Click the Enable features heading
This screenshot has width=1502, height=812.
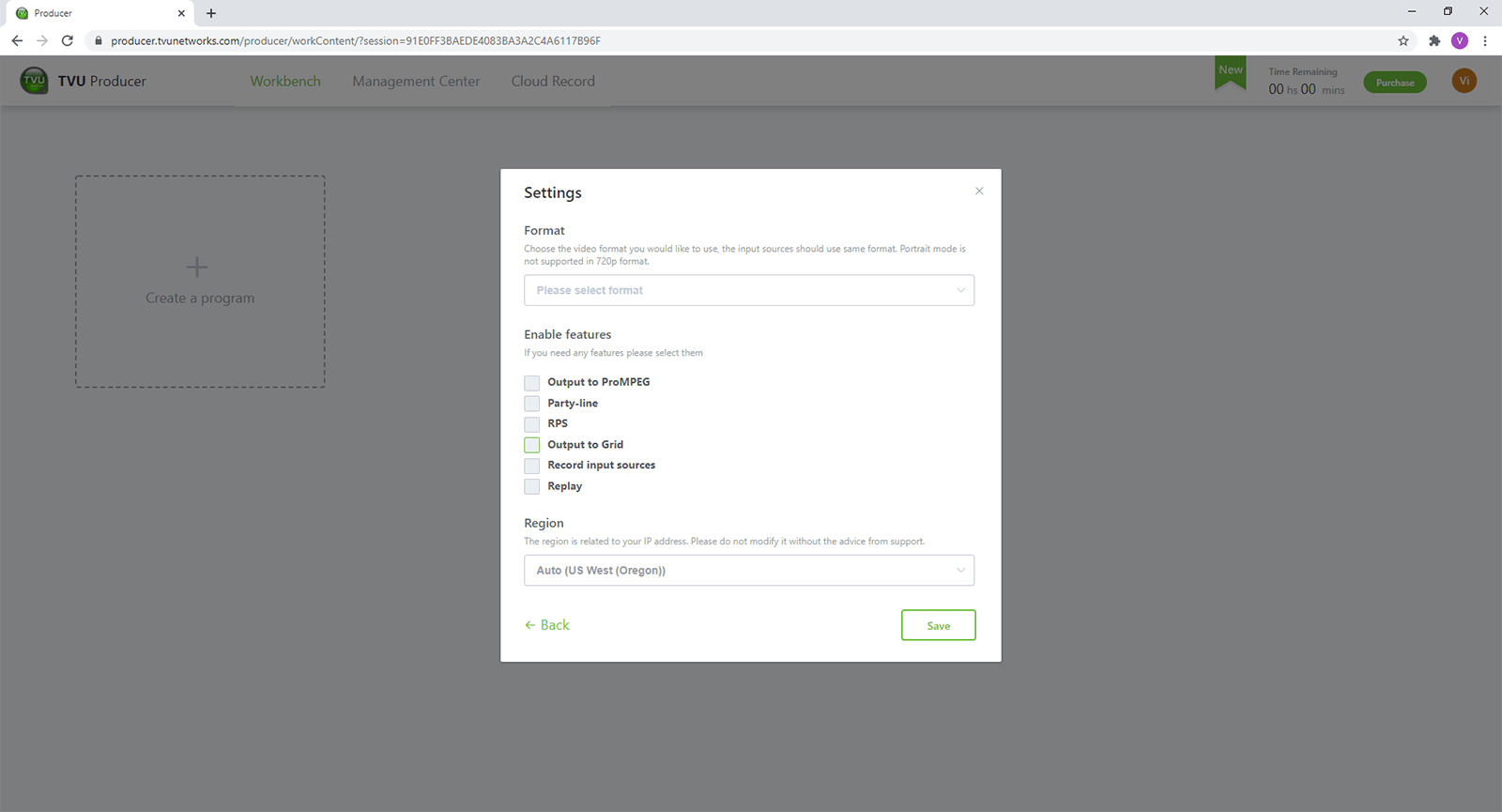coord(568,334)
